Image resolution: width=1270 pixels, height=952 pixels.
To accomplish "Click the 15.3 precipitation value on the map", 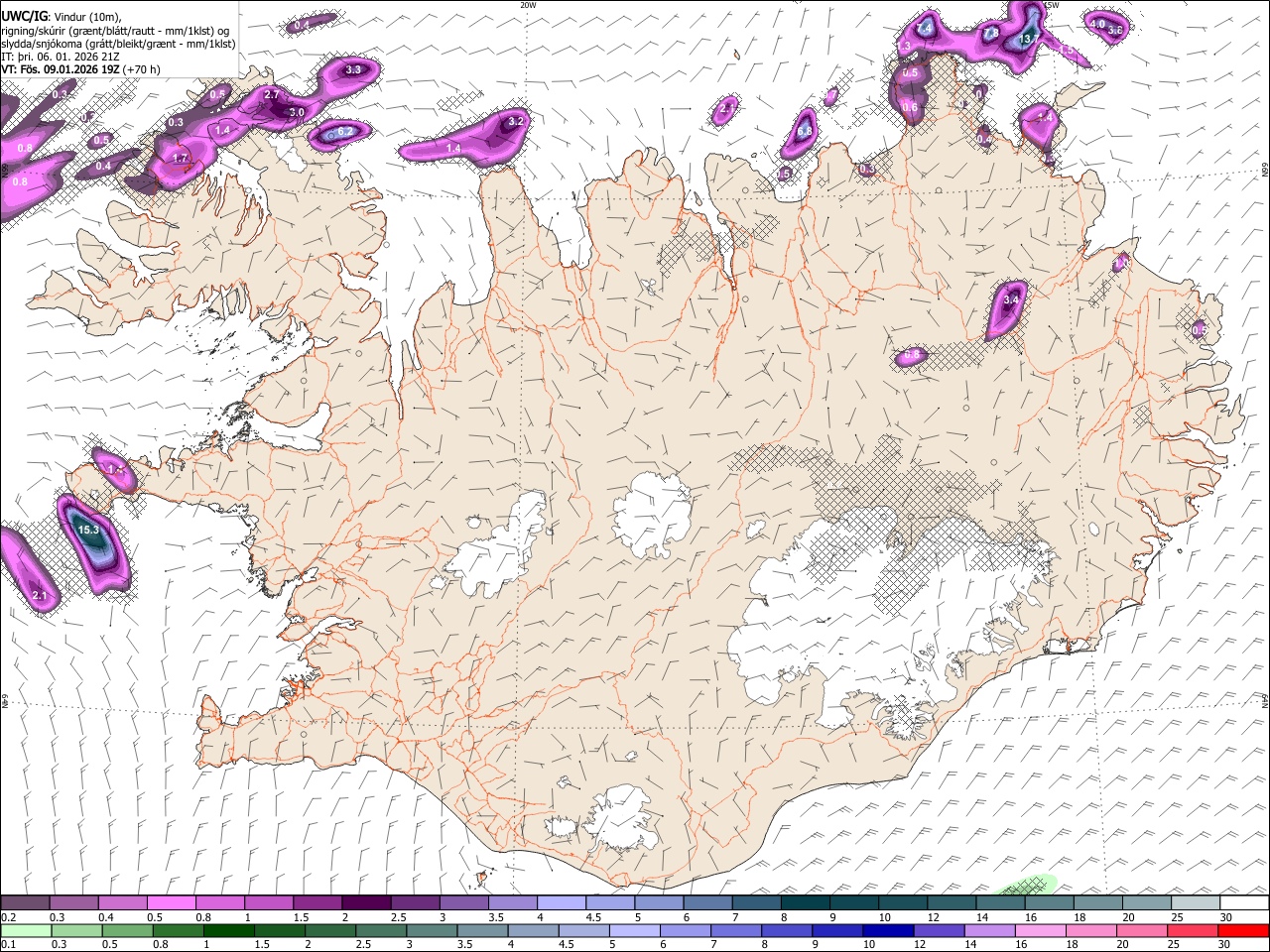I will 87,531.
